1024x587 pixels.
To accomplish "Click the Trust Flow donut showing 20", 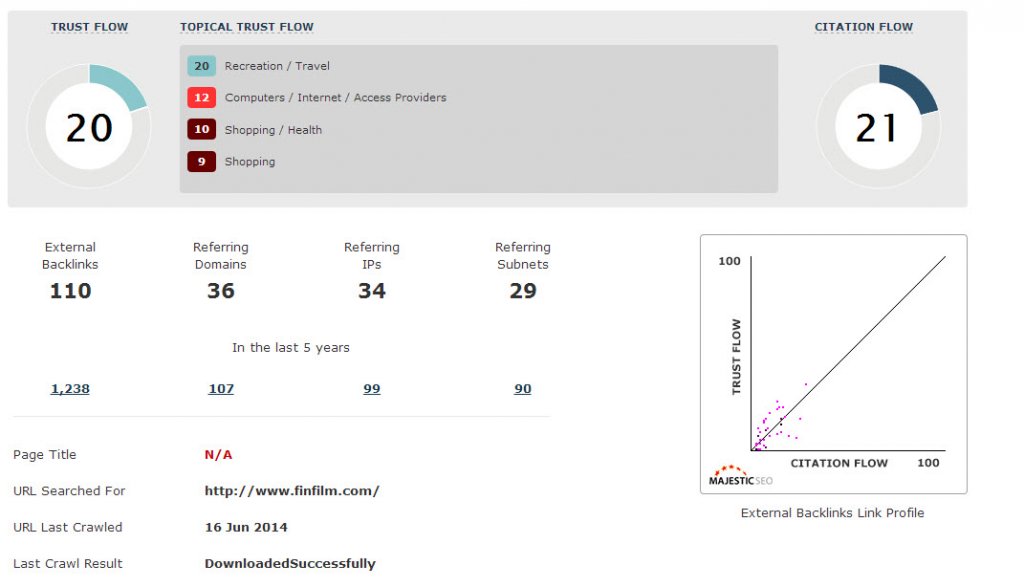I will coord(89,127).
